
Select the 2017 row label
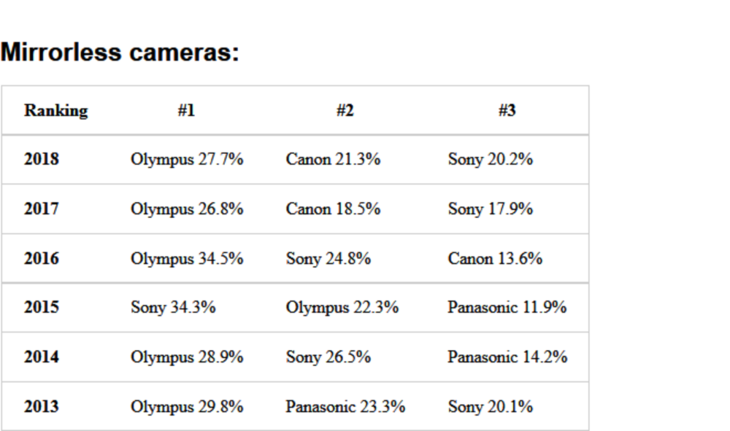[x=41, y=209]
